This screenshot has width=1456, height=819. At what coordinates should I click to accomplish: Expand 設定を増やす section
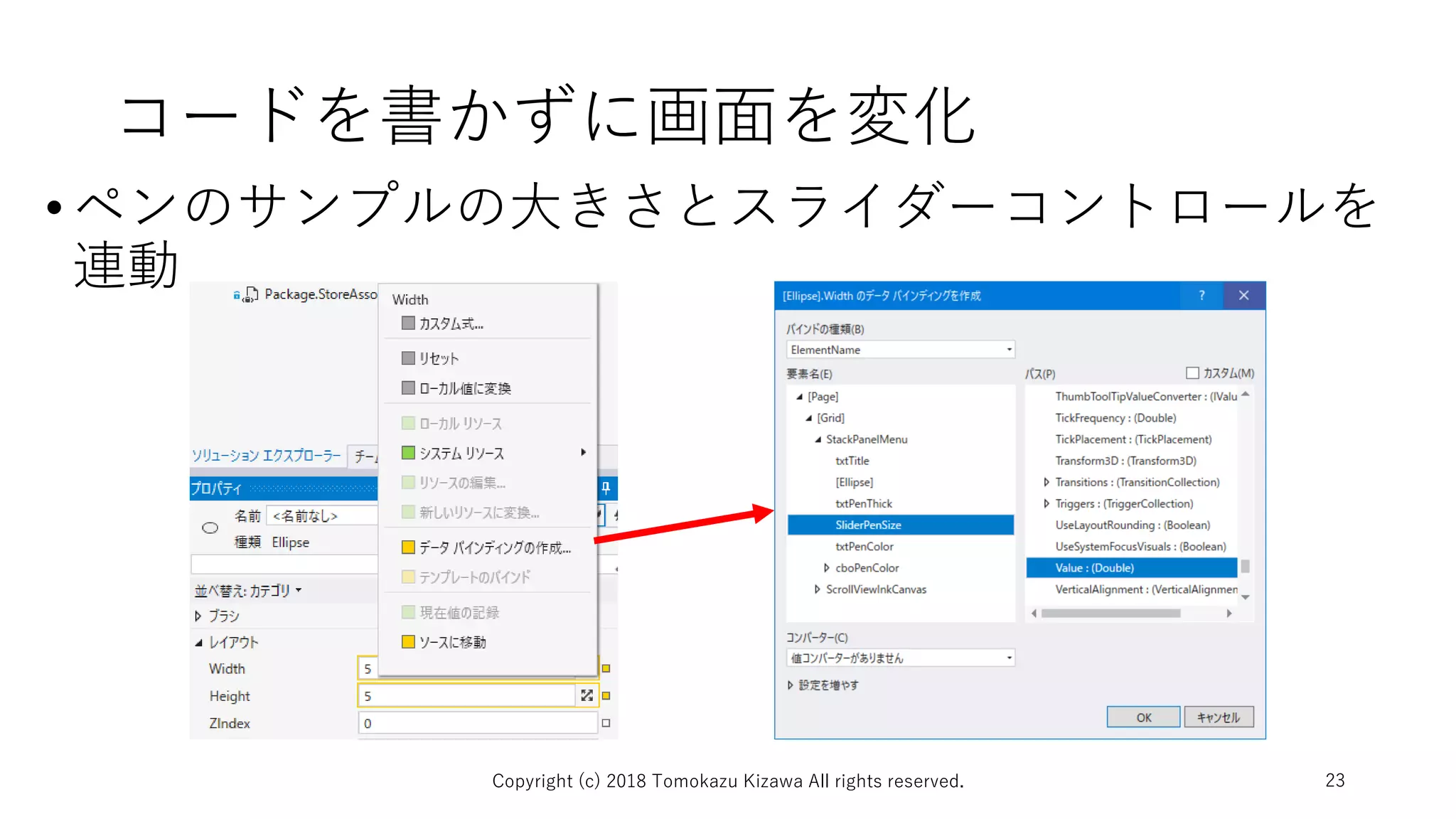(790, 685)
